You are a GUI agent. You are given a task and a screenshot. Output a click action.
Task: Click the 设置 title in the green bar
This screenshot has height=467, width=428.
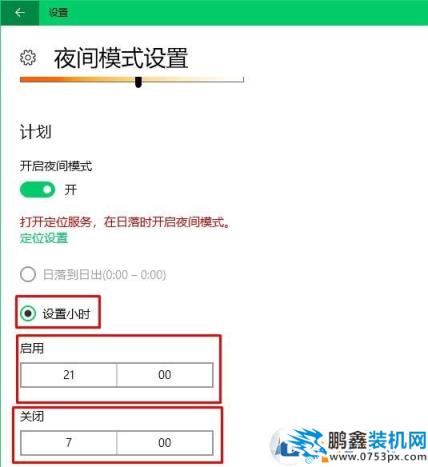58,13
